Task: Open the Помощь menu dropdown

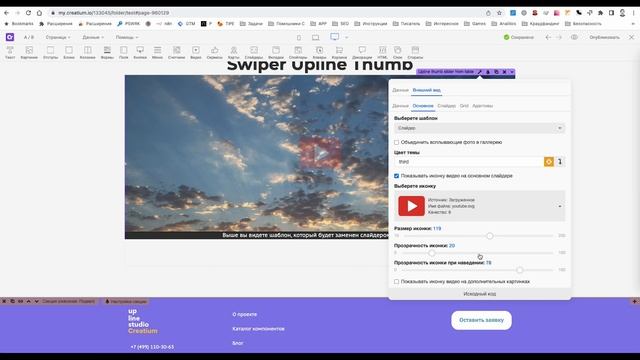Action: tap(127, 37)
